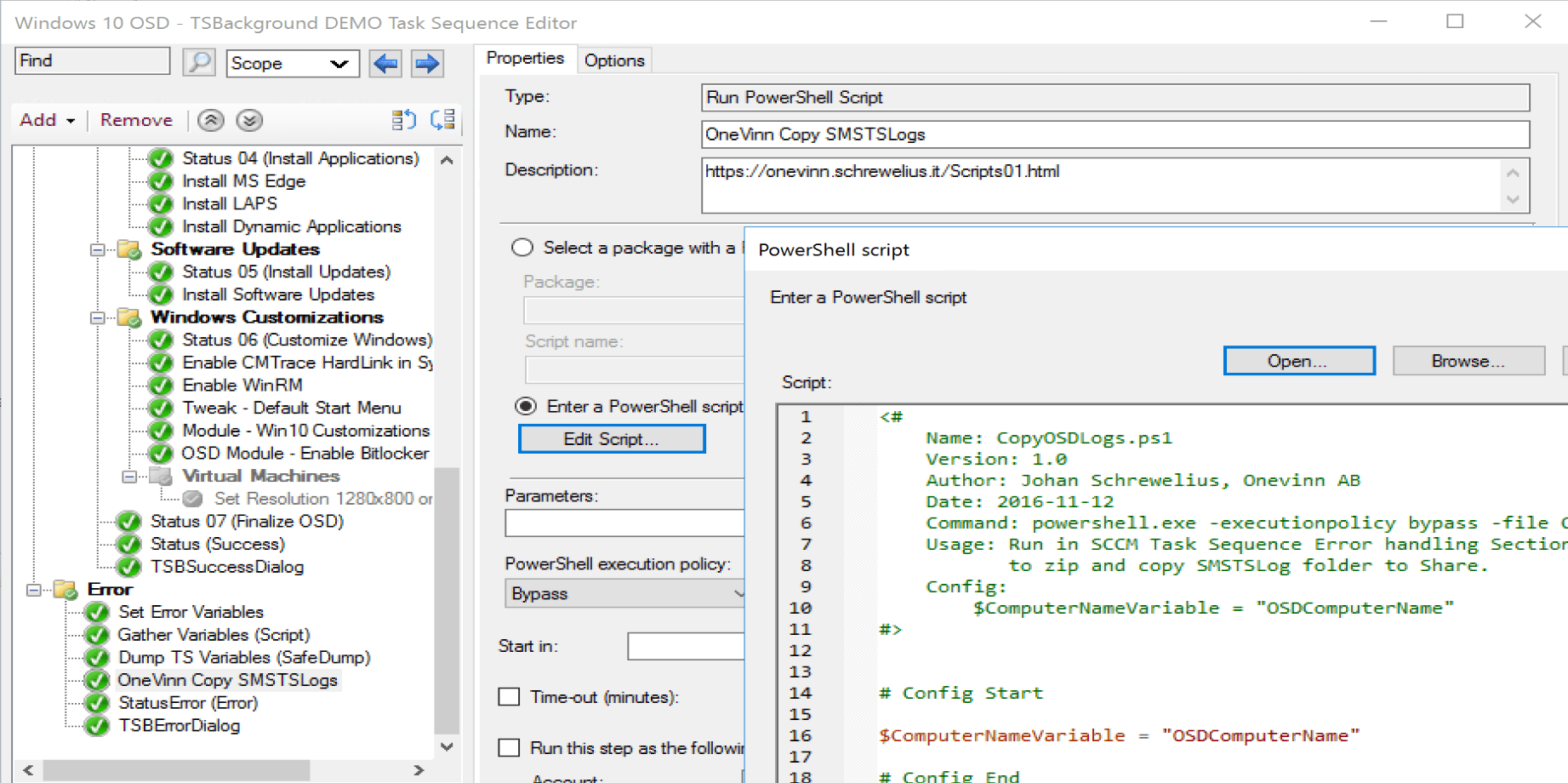1568x783 pixels.
Task: Navigate forward with the blue right arrow
Action: click(426, 63)
